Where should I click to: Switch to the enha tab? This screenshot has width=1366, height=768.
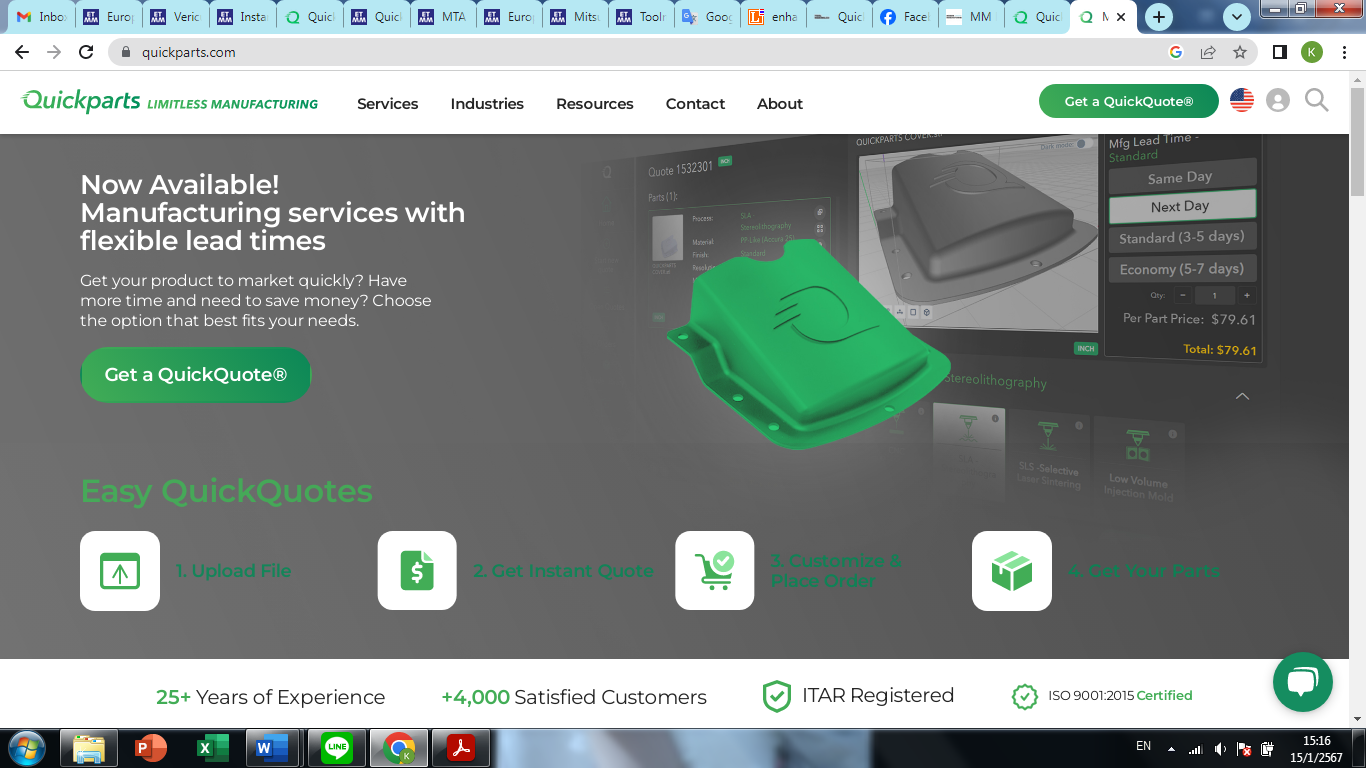pyautogui.click(x=772, y=17)
